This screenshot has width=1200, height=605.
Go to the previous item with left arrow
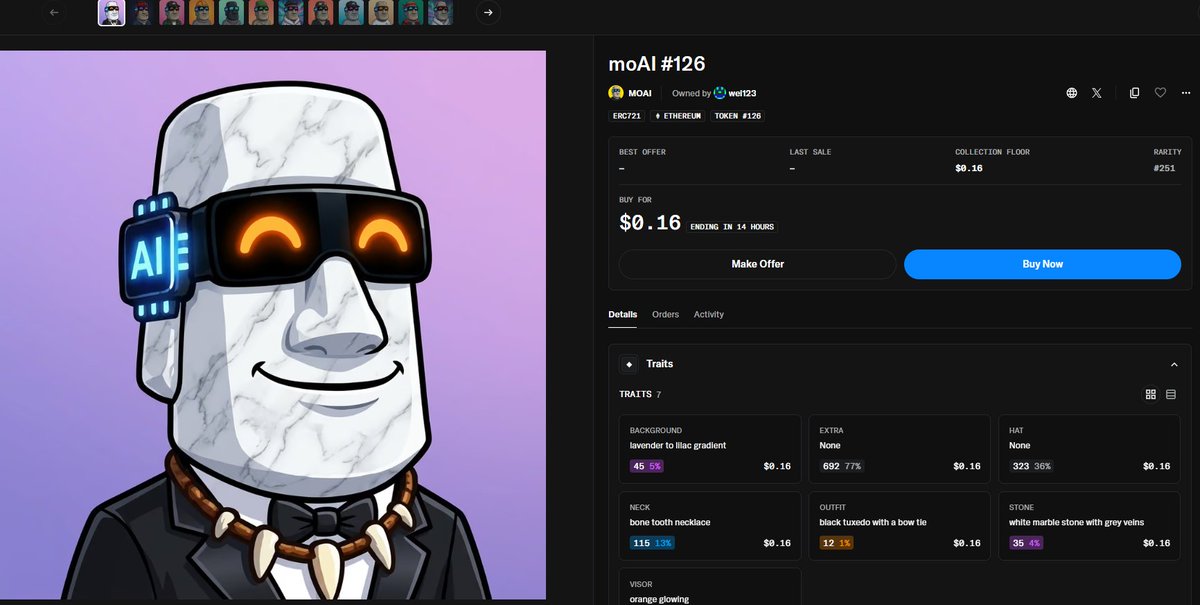(54, 13)
